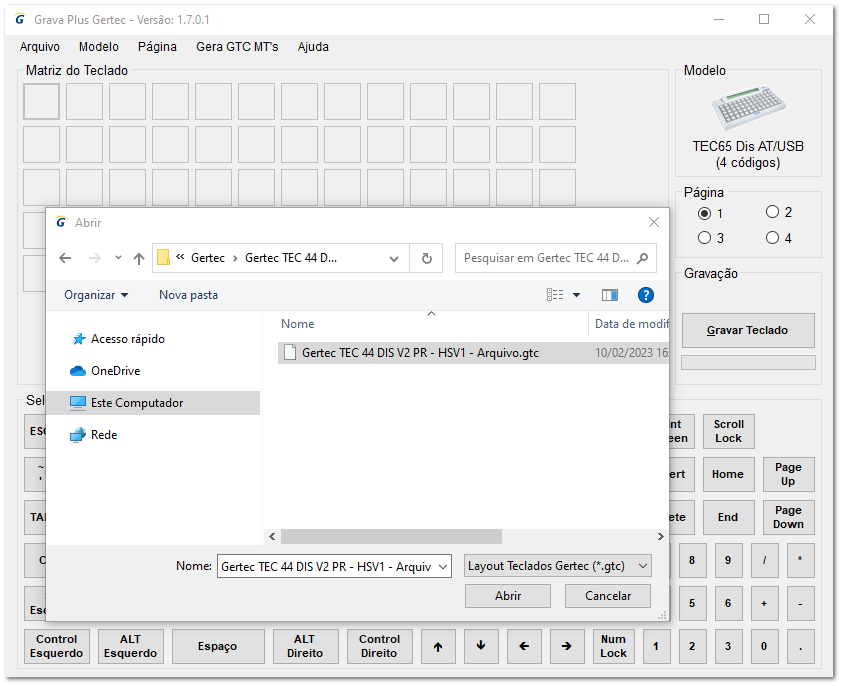
Task: Select Página 4 radio button
Action: pos(772,236)
